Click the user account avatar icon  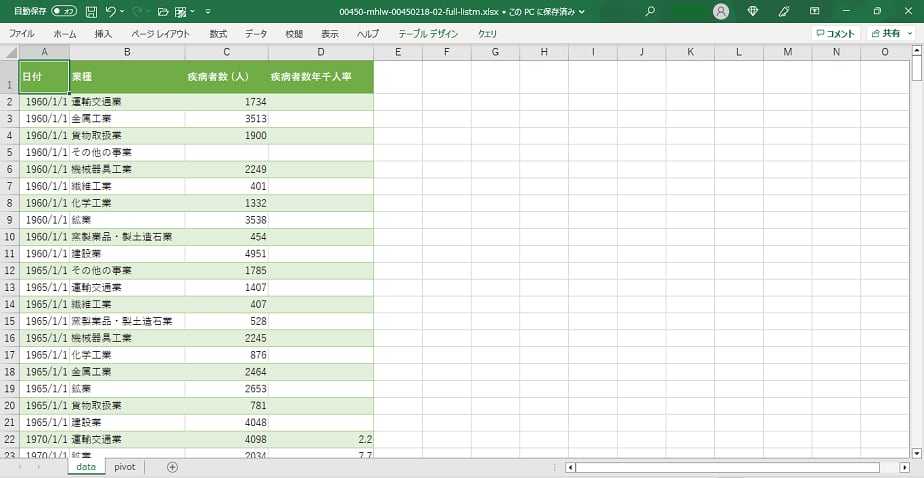pyautogui.click(x=721, y=11)
